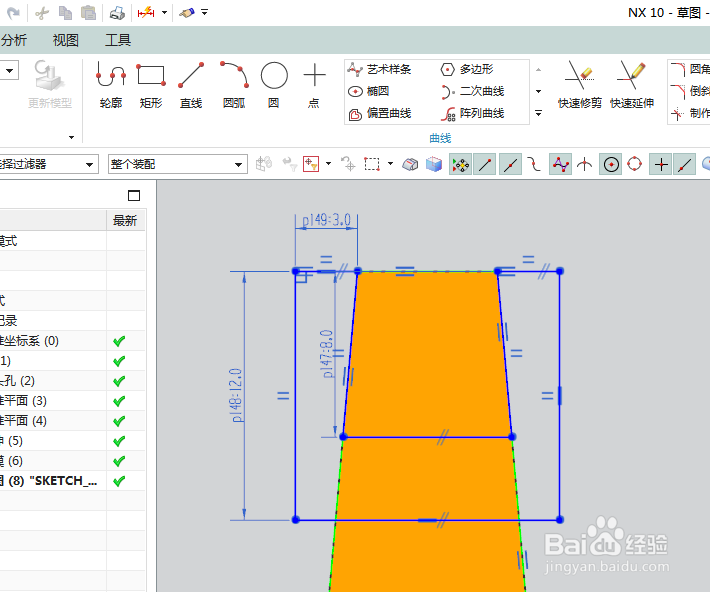Maximize the part navigator panel square button
Viewport: 710px width, 592px height.
134,196
